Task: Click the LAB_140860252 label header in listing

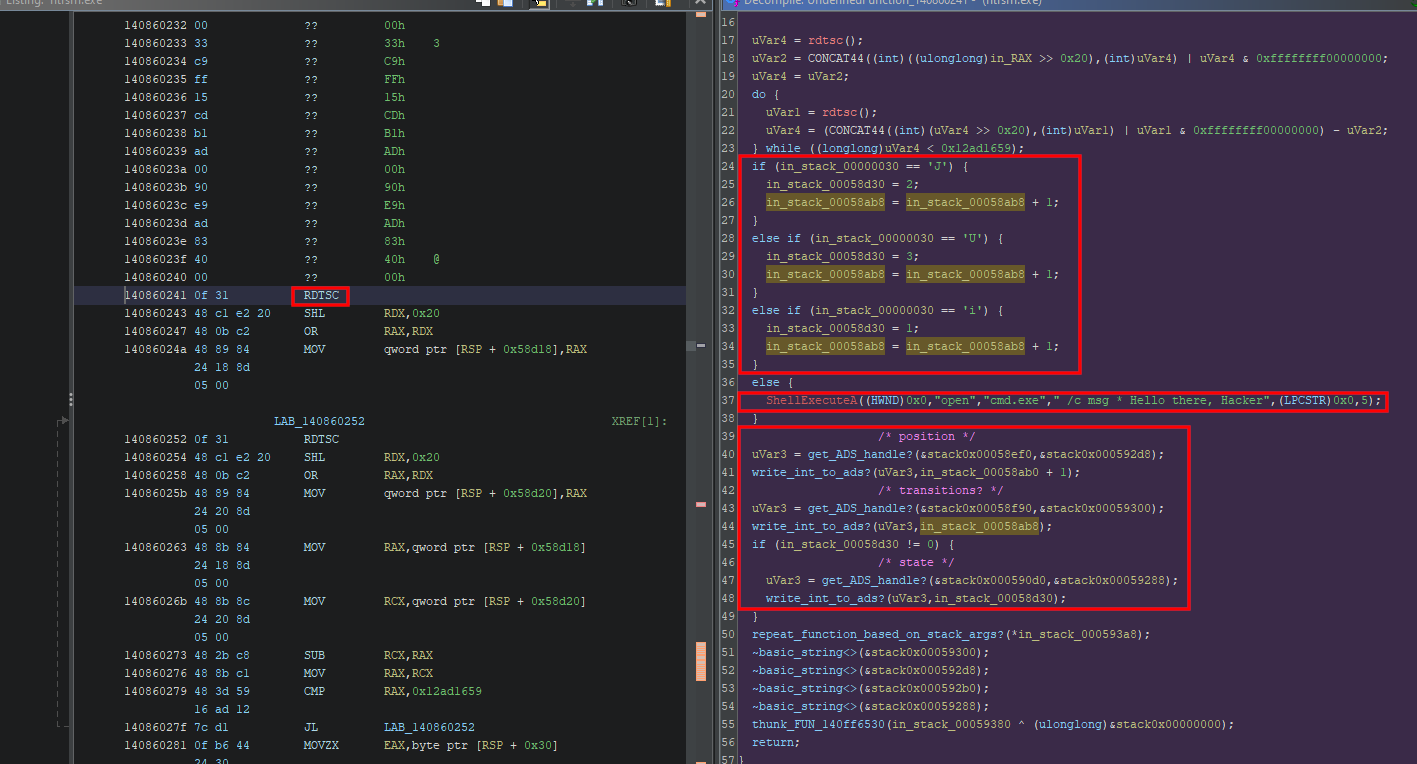Action: 319,422
